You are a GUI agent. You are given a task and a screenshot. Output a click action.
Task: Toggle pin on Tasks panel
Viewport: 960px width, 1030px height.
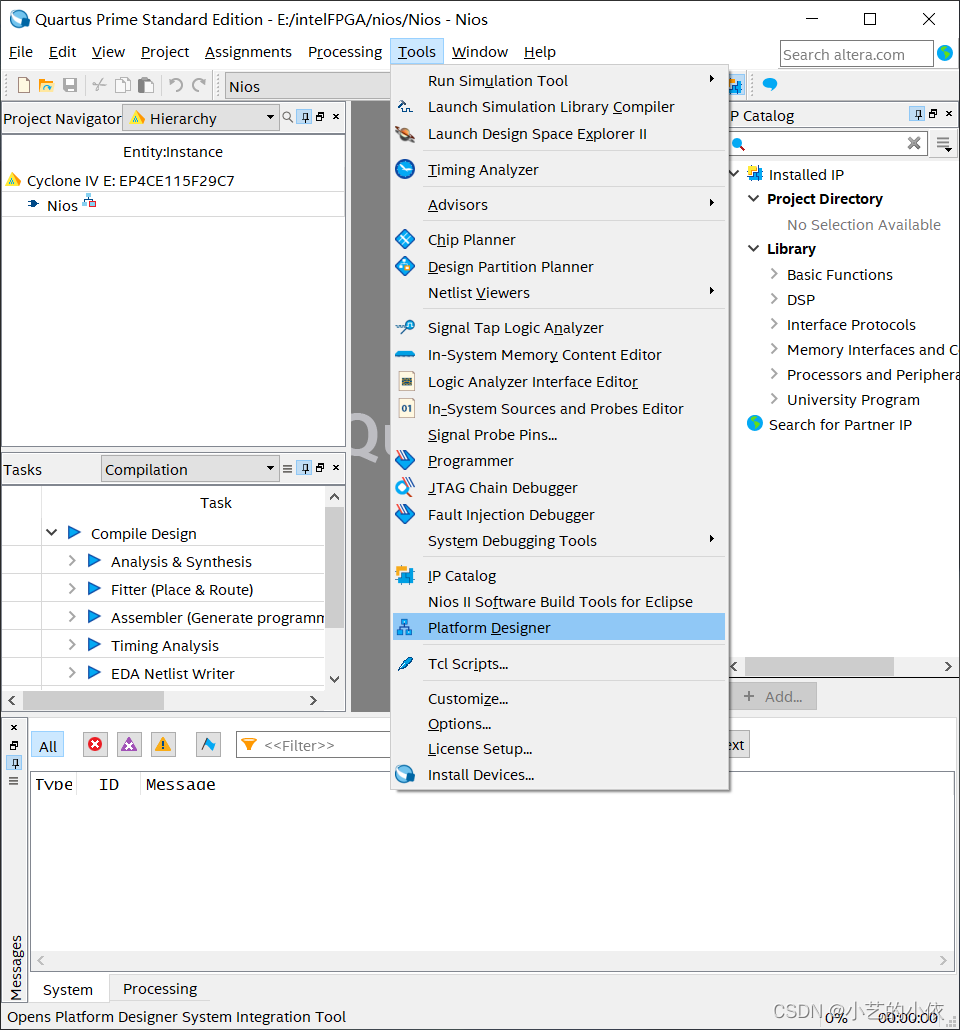pos(305,468)
